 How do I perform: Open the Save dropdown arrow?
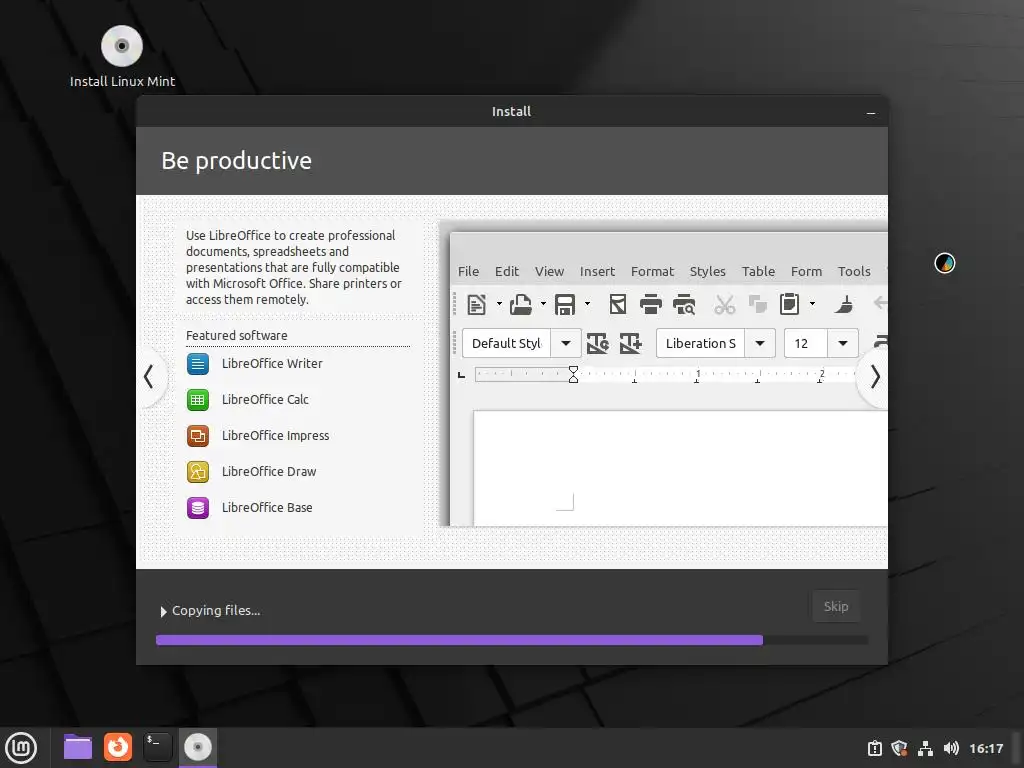(587, 304)
